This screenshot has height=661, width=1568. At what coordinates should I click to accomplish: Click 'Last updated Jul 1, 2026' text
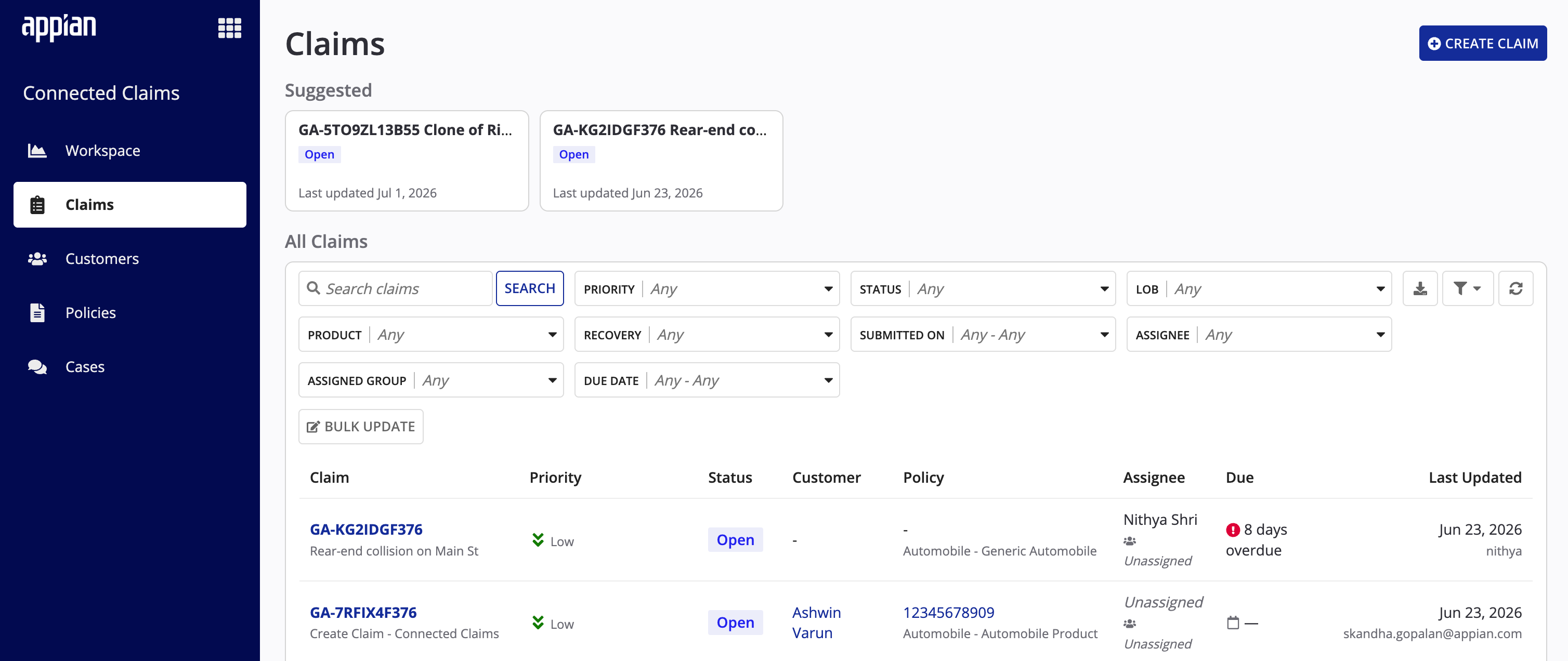tap(367, 193)
